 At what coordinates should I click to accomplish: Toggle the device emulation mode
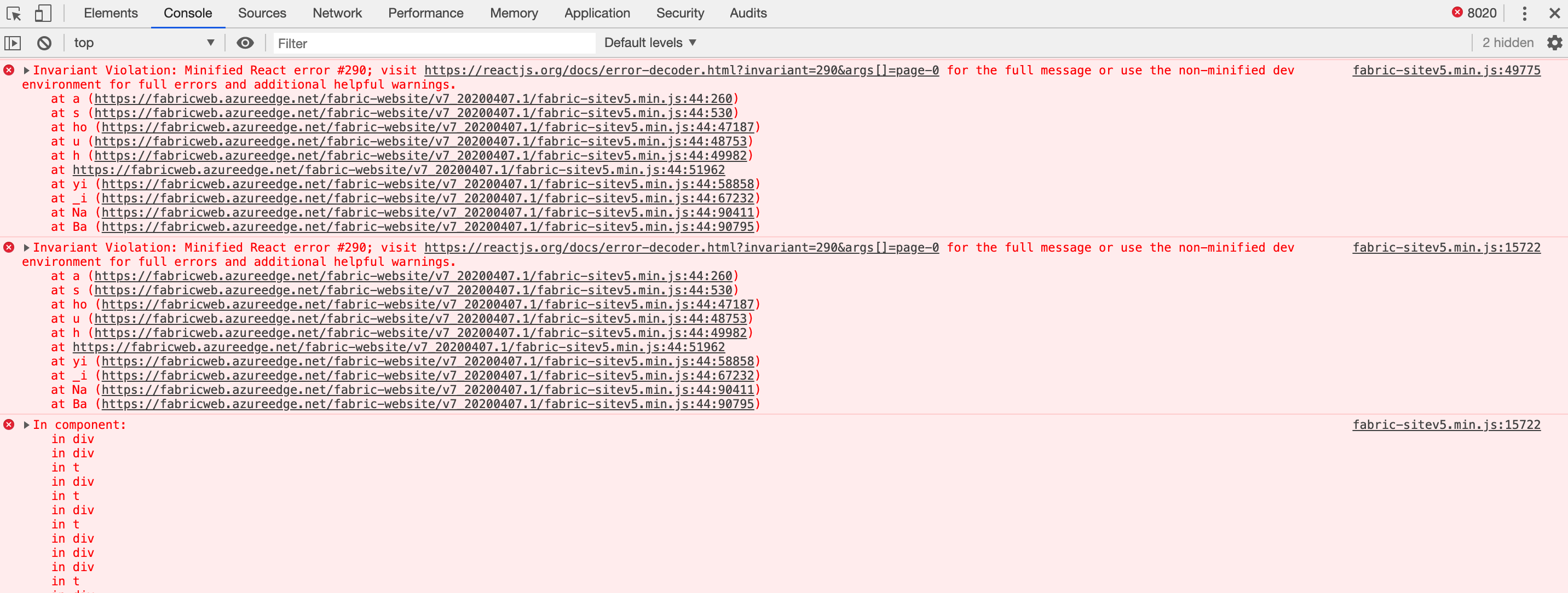click(x=42, y=13)
